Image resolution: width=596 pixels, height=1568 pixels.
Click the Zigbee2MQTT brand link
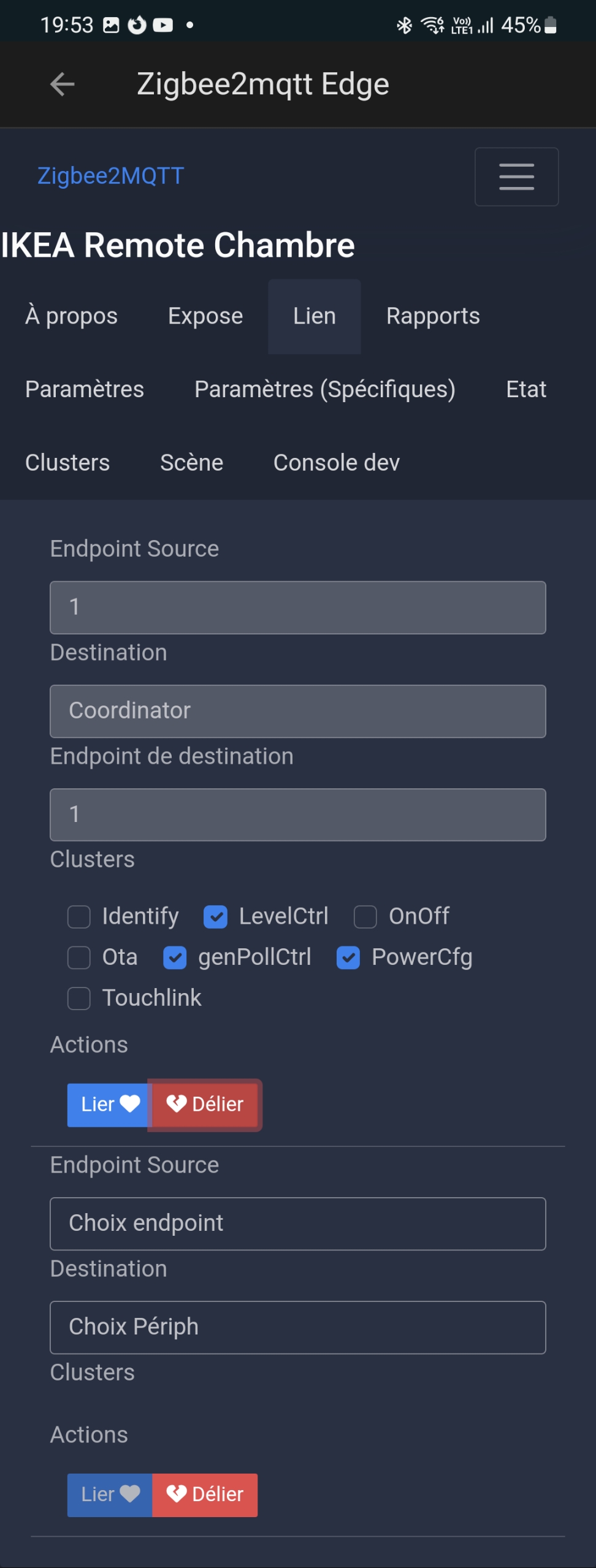click(x=111, y=176)
